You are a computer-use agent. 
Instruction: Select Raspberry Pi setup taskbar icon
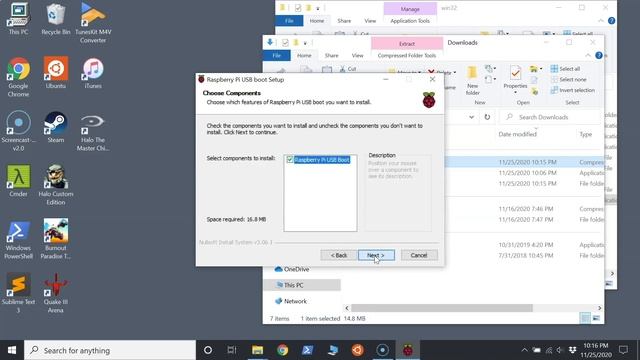(x=407, y=350)
